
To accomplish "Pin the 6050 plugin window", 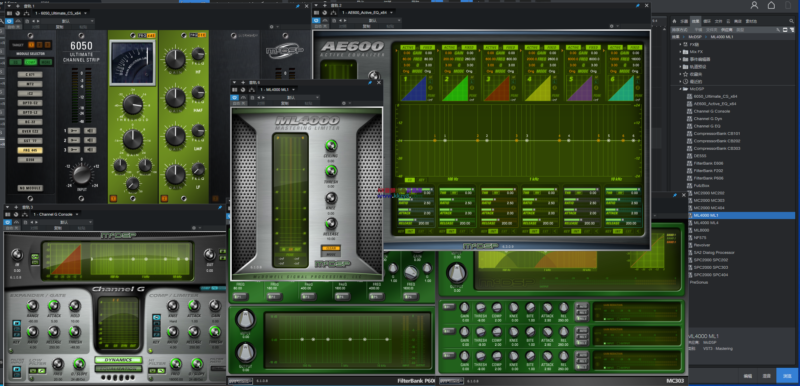I will pos(298,6).
